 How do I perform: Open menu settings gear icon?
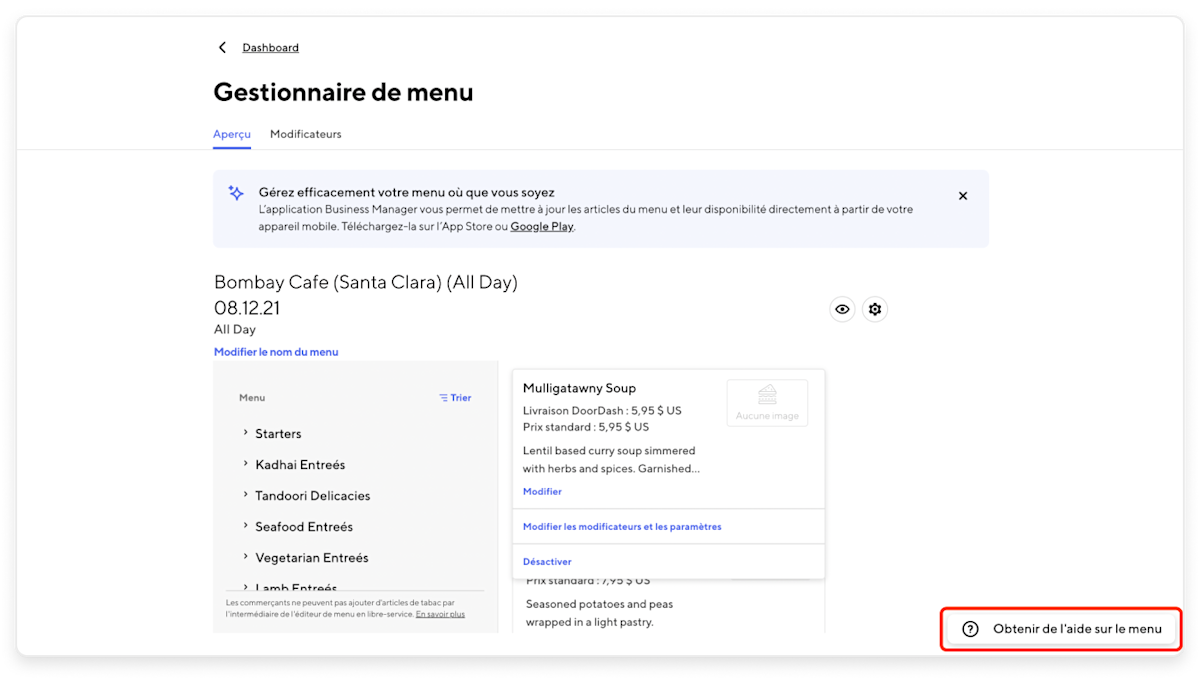click(x=875, y=309)
